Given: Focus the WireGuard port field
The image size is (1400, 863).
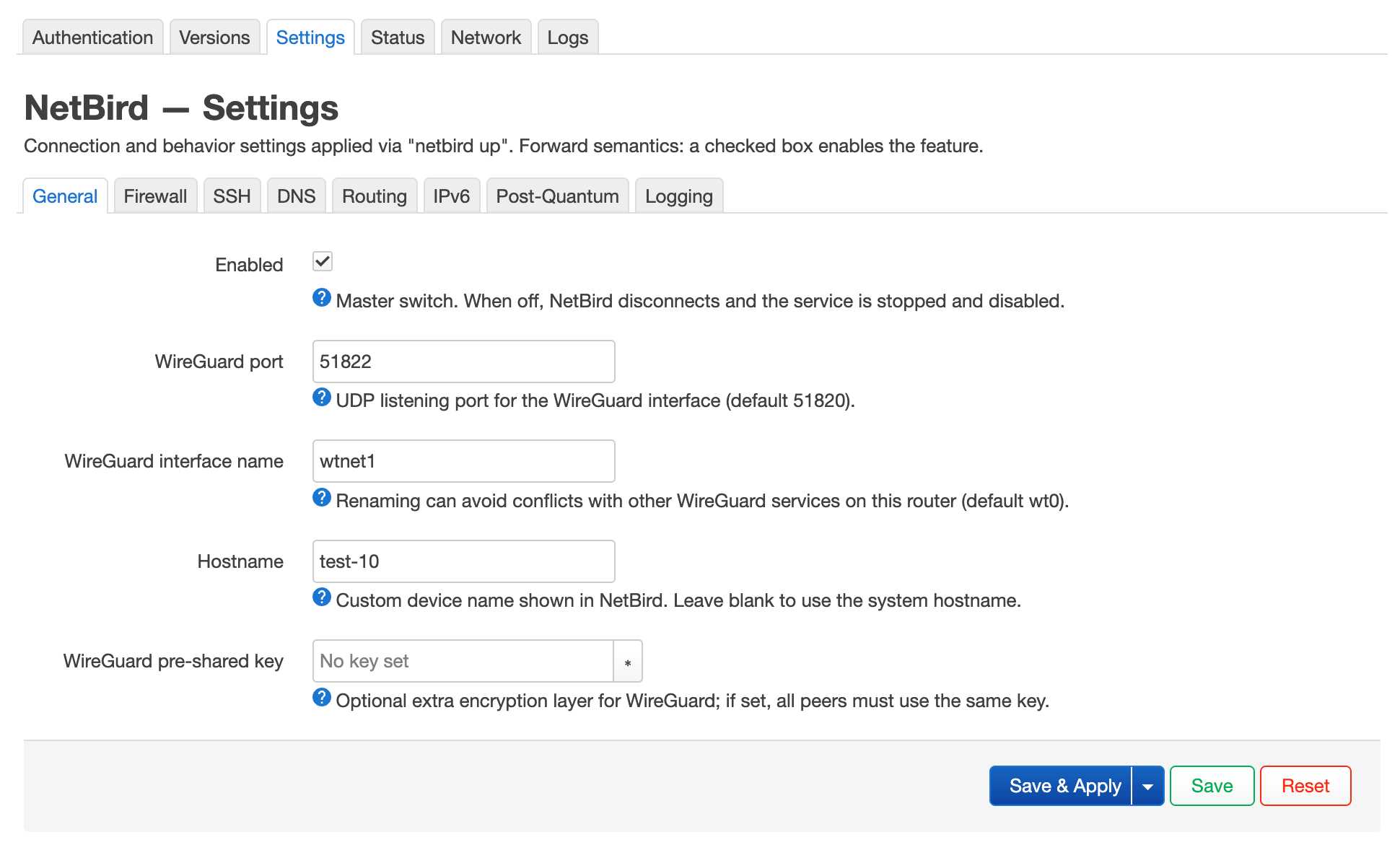Looking at the screenshot, I should point(464,362).
